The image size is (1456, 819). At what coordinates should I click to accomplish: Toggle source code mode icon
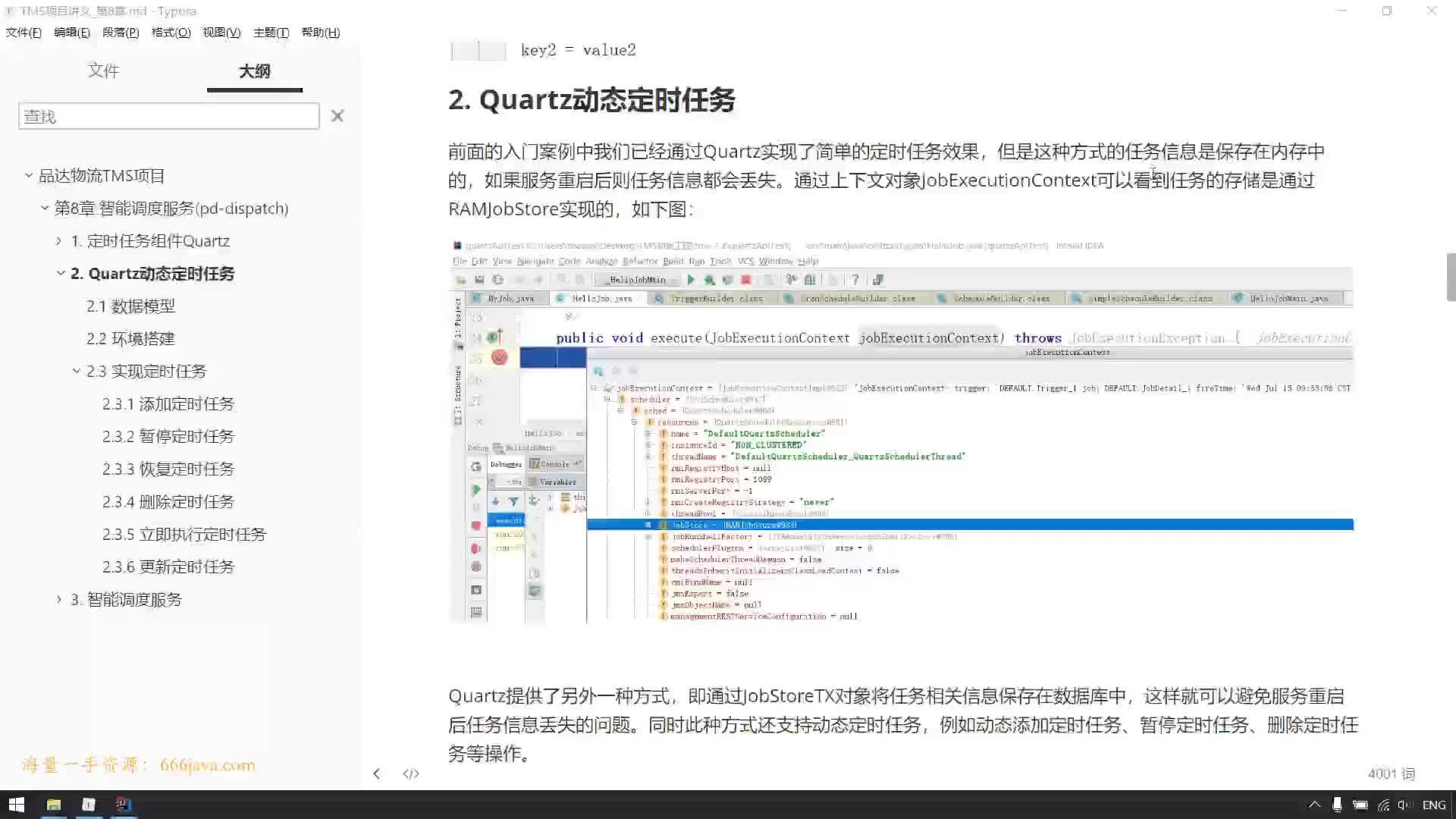(x=411, y=773)
